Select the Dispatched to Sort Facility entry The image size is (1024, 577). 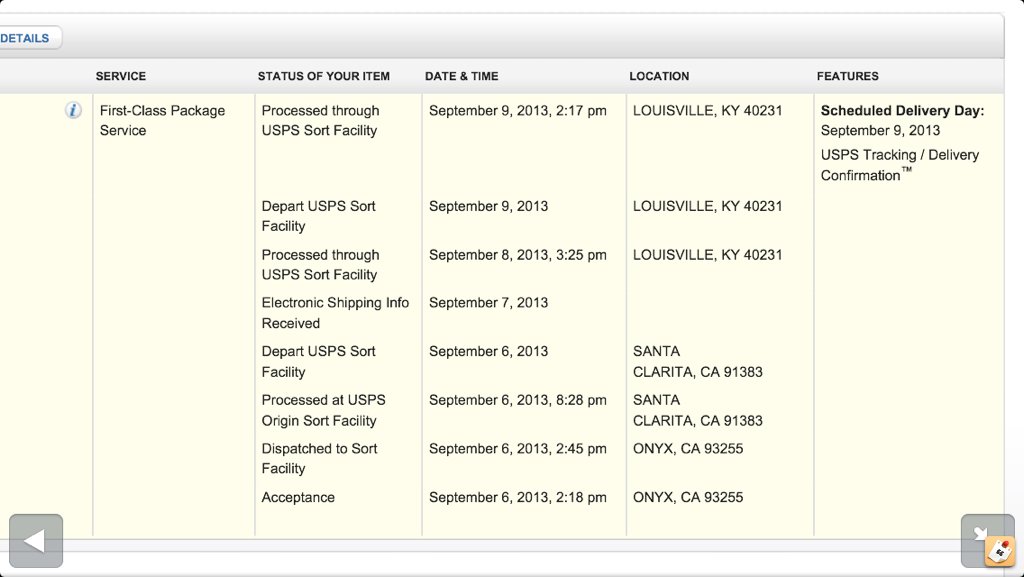pyautogui.click(x=319, y=458)
